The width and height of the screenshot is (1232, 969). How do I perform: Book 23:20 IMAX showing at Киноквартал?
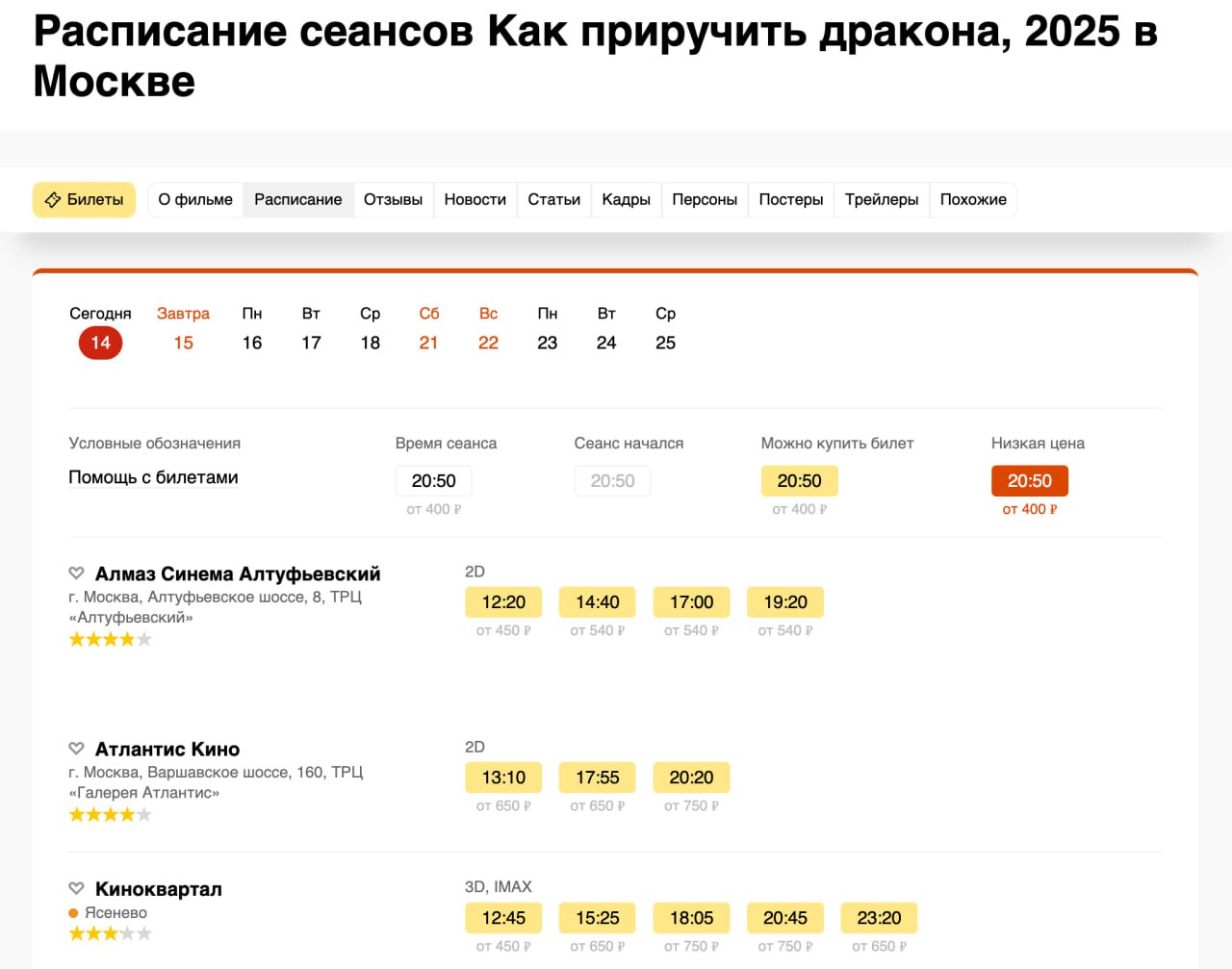879,918
